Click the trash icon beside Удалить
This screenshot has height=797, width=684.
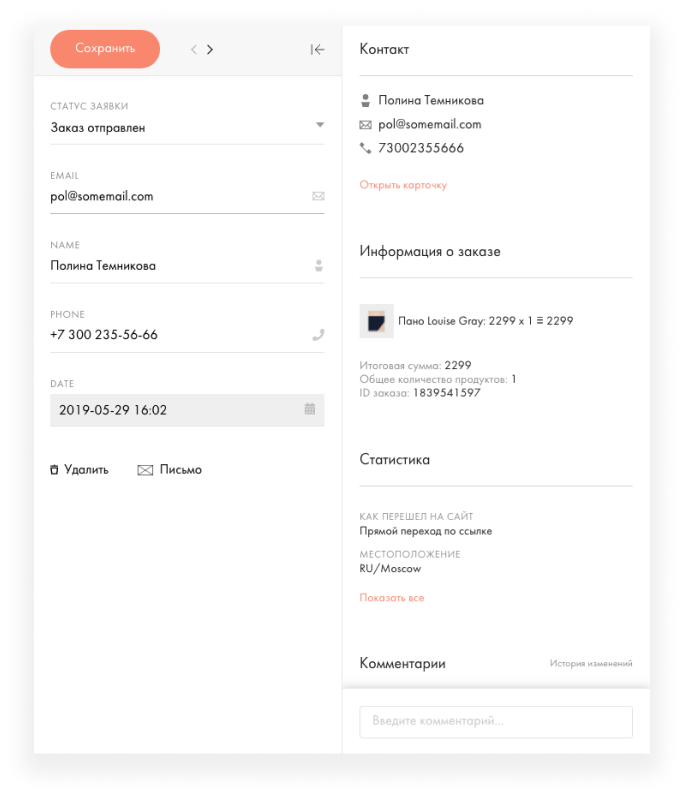coord(54,470)
